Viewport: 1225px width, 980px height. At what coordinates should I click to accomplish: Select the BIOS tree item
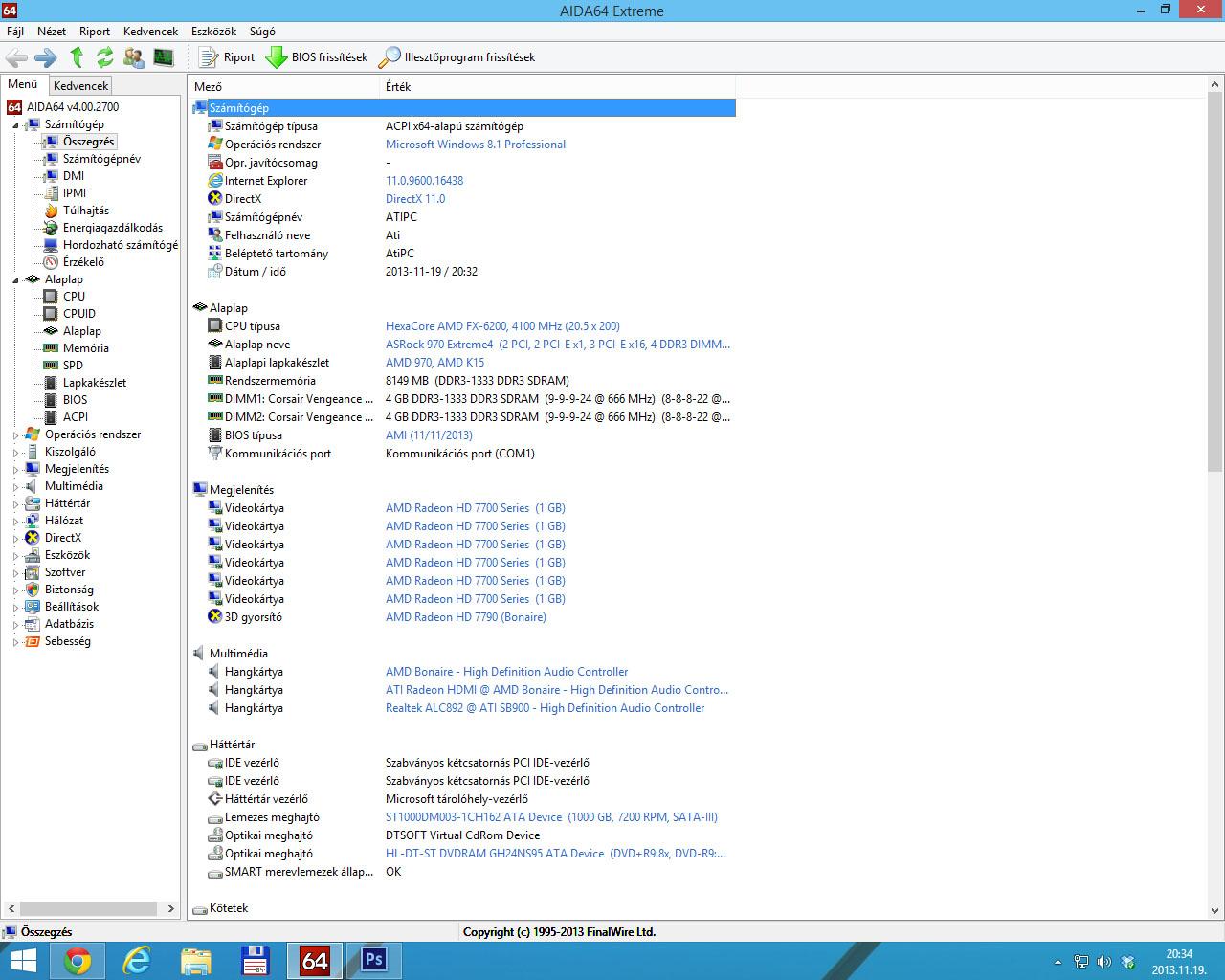tap(75, 399)
